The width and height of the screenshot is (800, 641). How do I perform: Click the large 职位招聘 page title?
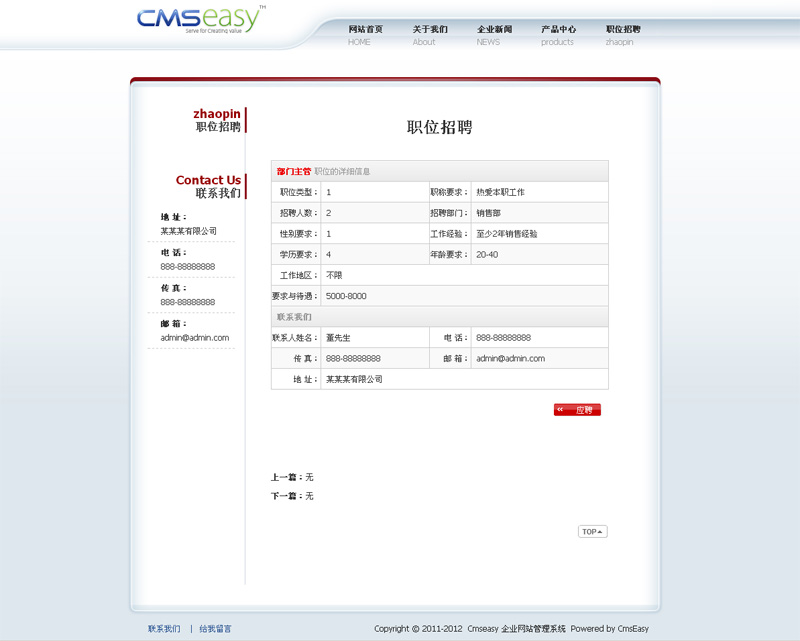439,127
